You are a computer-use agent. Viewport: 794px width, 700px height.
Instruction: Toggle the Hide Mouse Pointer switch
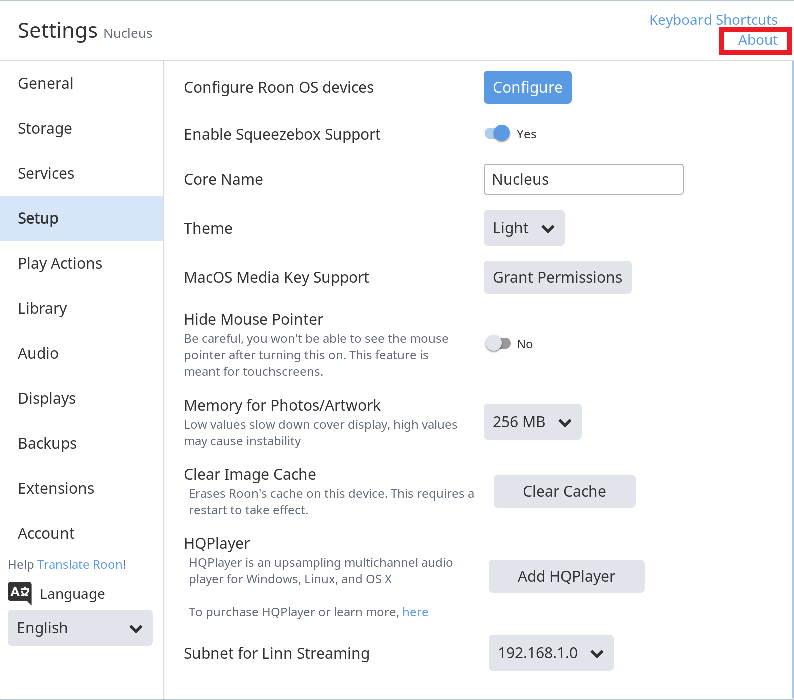[x=497, y=344]
